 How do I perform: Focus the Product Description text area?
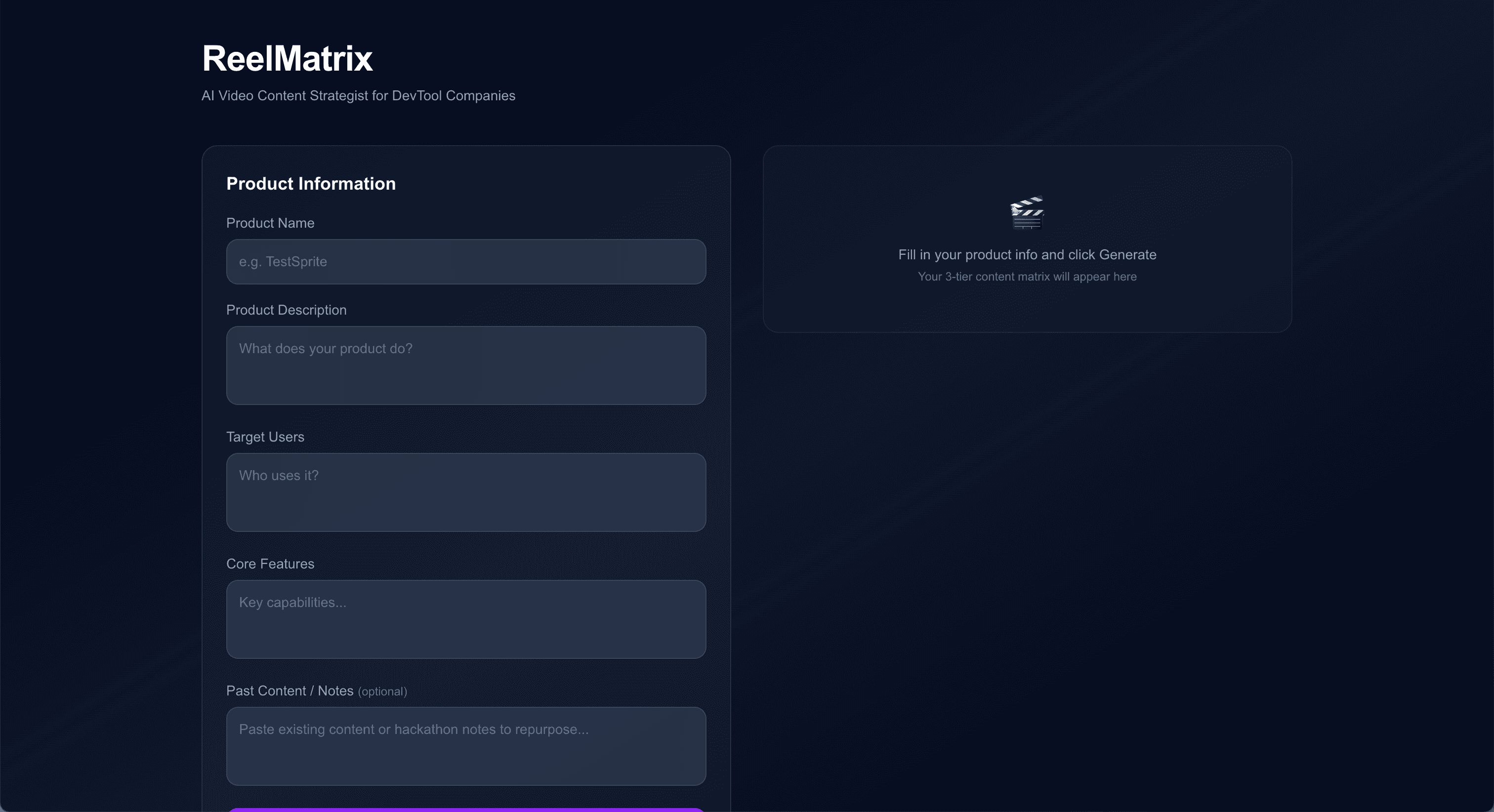click(x=466, y=365)
